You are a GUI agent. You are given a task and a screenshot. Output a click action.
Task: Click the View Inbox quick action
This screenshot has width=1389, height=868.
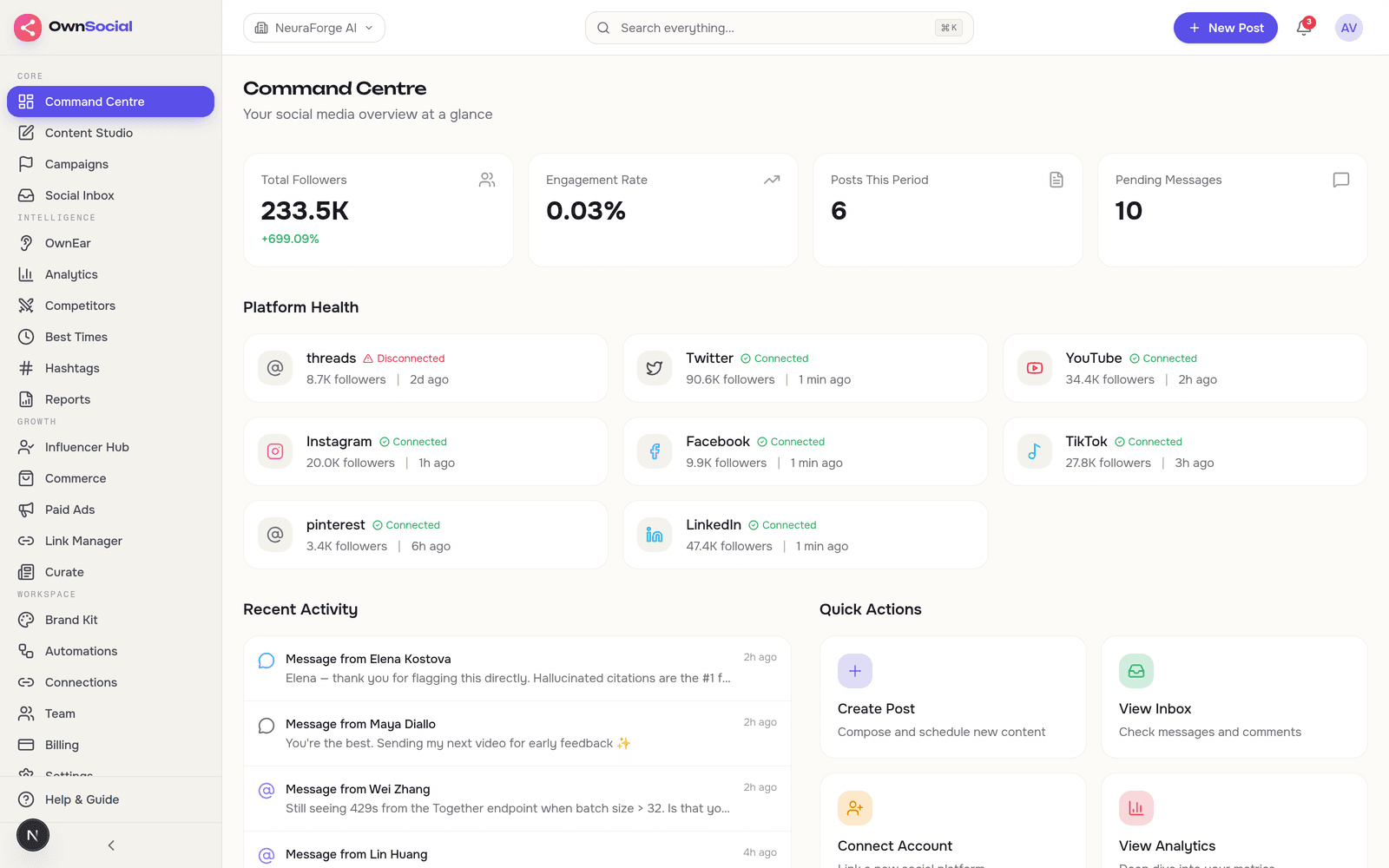[1234, 697]
